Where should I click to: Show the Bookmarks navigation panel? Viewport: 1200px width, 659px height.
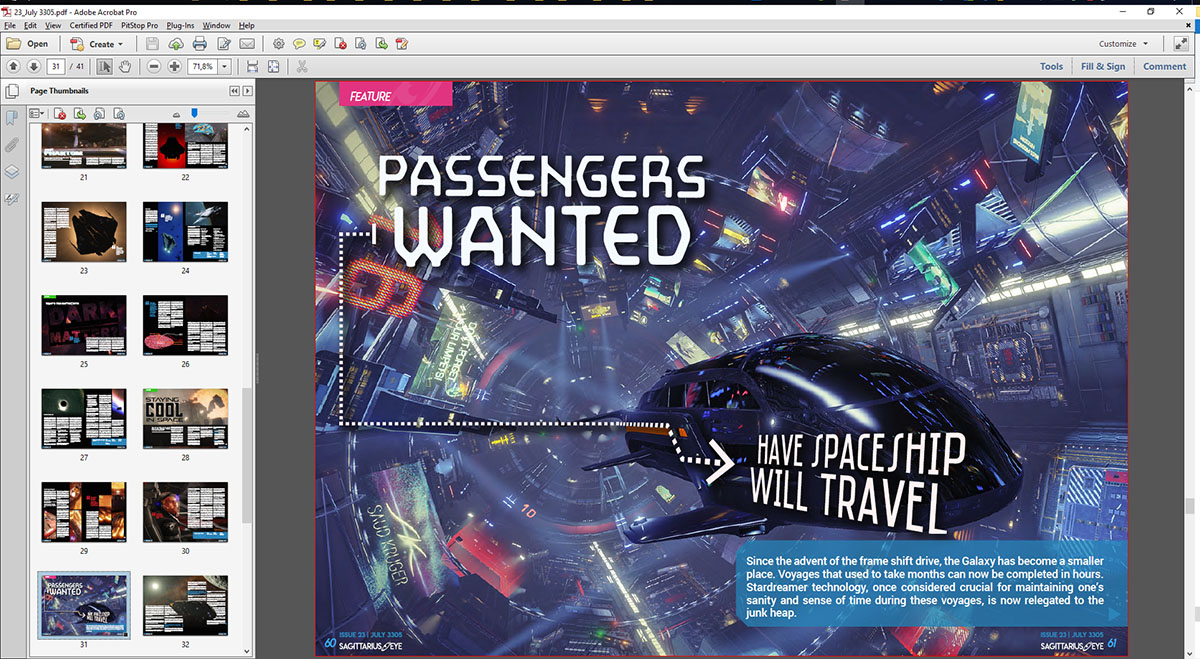click(x=12, y=119)
